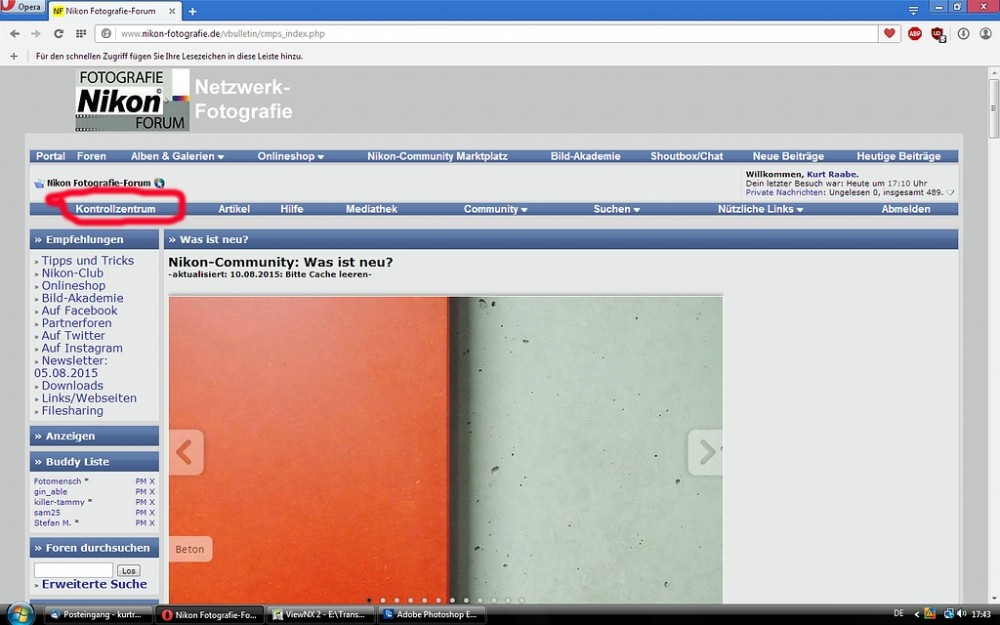Open the downloads icon in toolbar
This screenshot has height=625, width=1000.
(963, 34)
